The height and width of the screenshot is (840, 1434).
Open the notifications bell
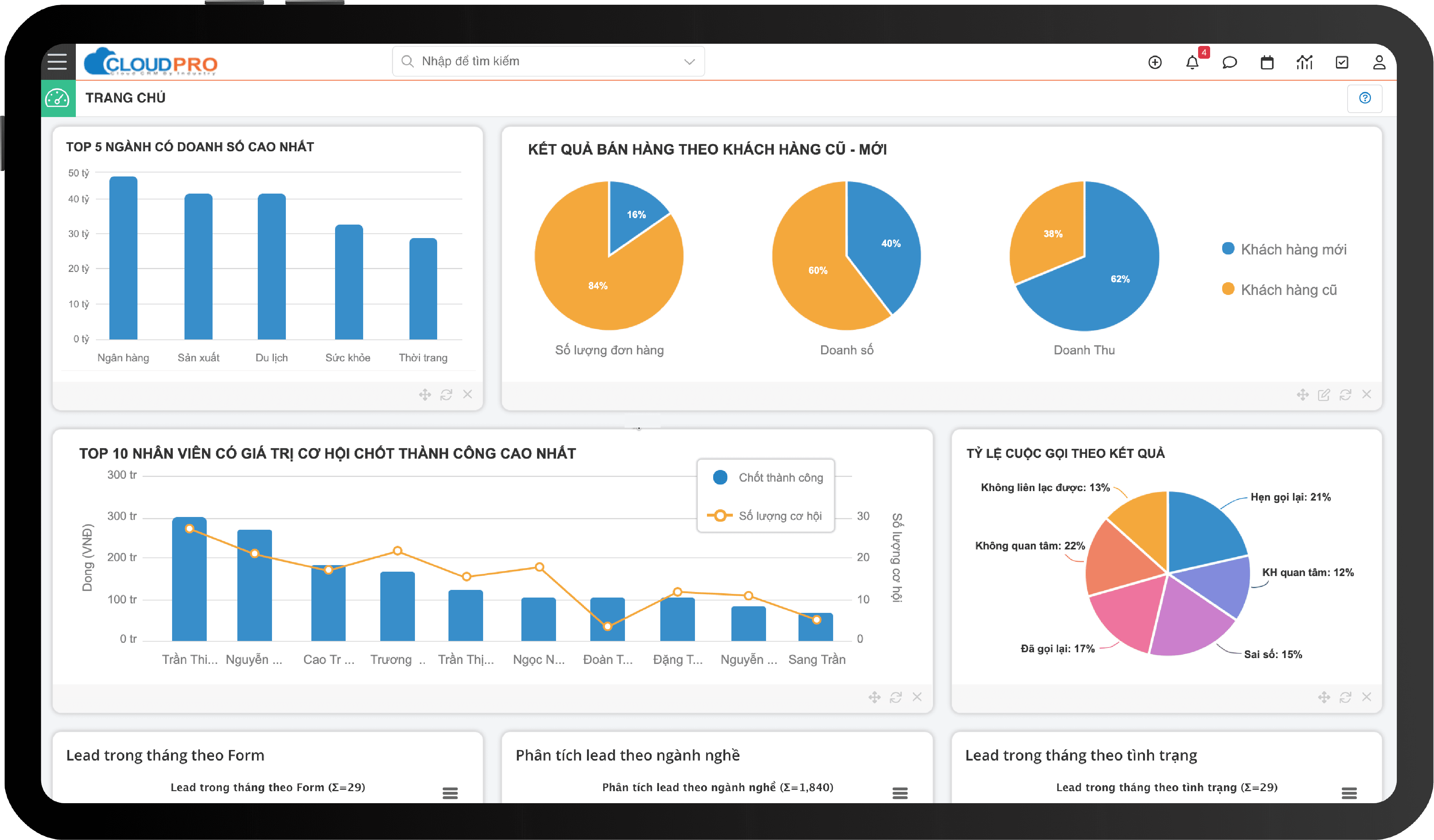click(1192, 62)
